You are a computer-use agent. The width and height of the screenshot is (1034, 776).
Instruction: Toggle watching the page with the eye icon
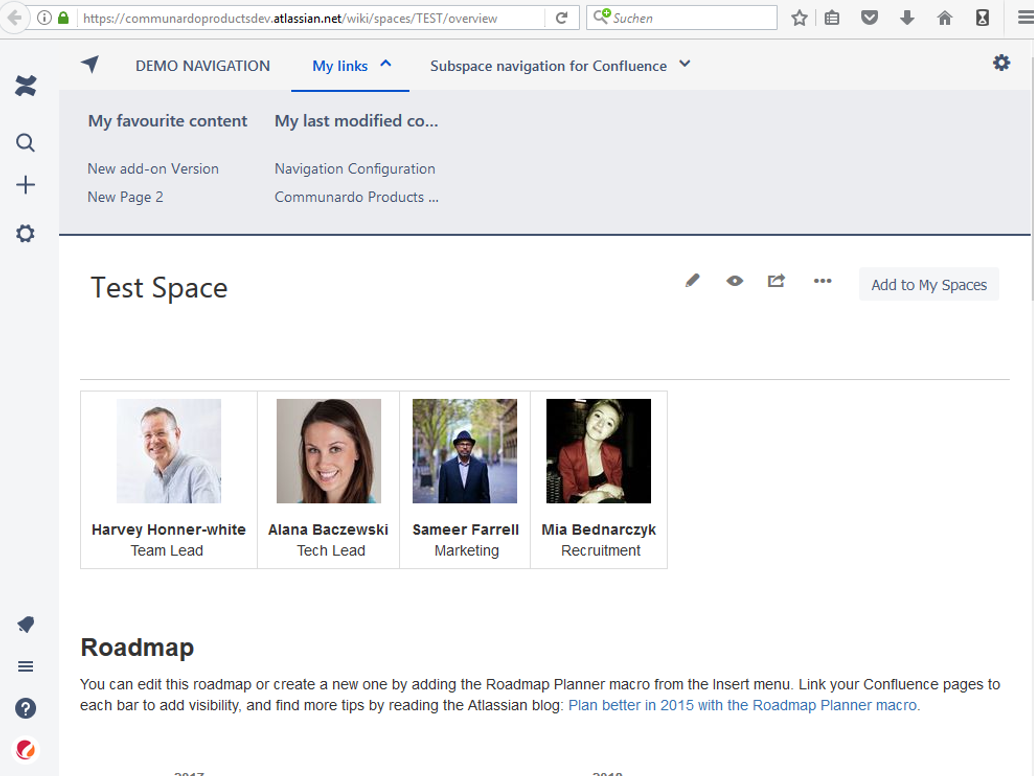click(735, 281)
